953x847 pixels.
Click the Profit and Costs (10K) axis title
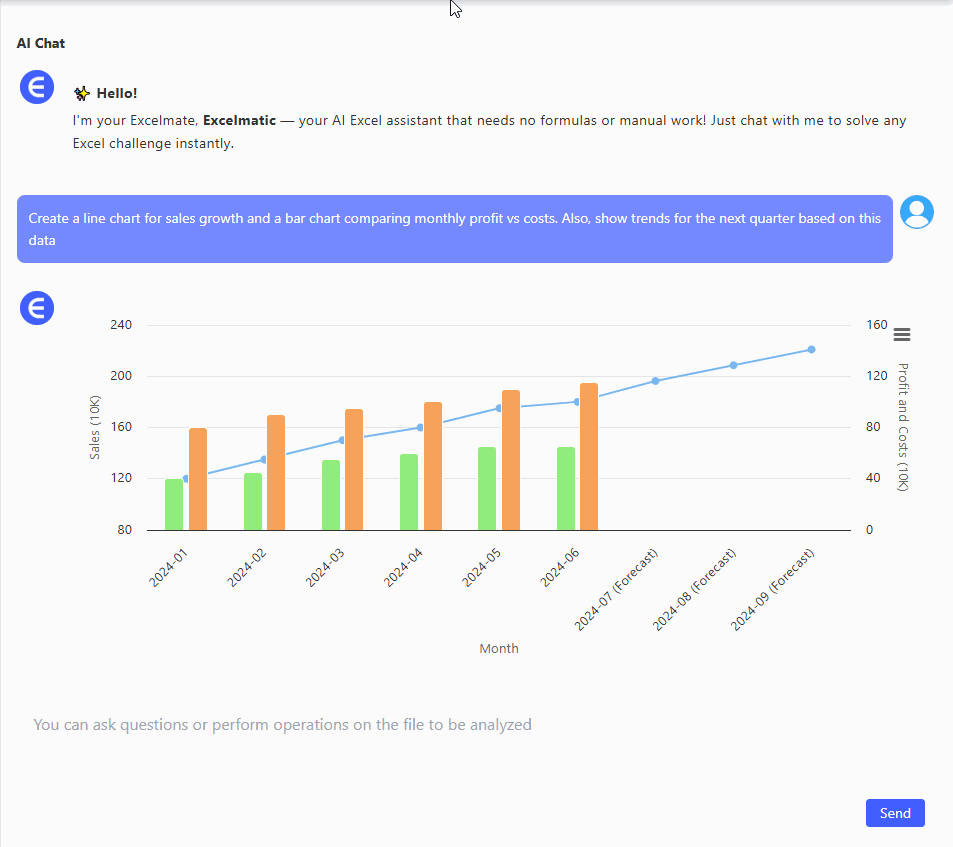[x=903, y=427]
